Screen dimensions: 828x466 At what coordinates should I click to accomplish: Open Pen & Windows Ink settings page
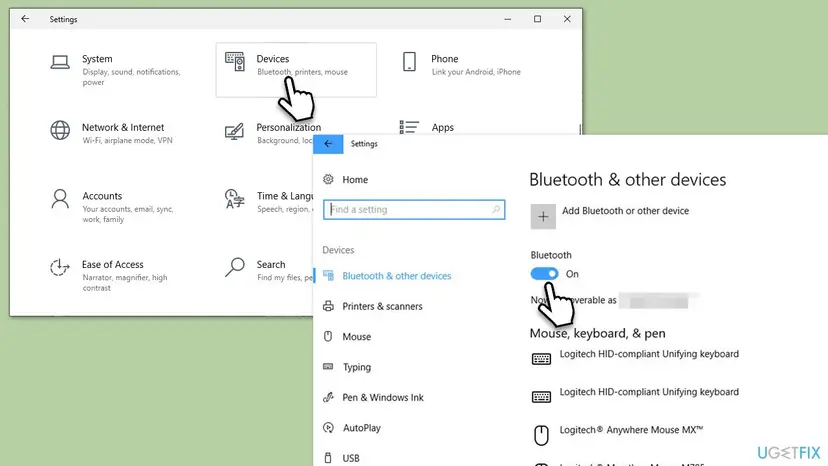click(383, 397)
